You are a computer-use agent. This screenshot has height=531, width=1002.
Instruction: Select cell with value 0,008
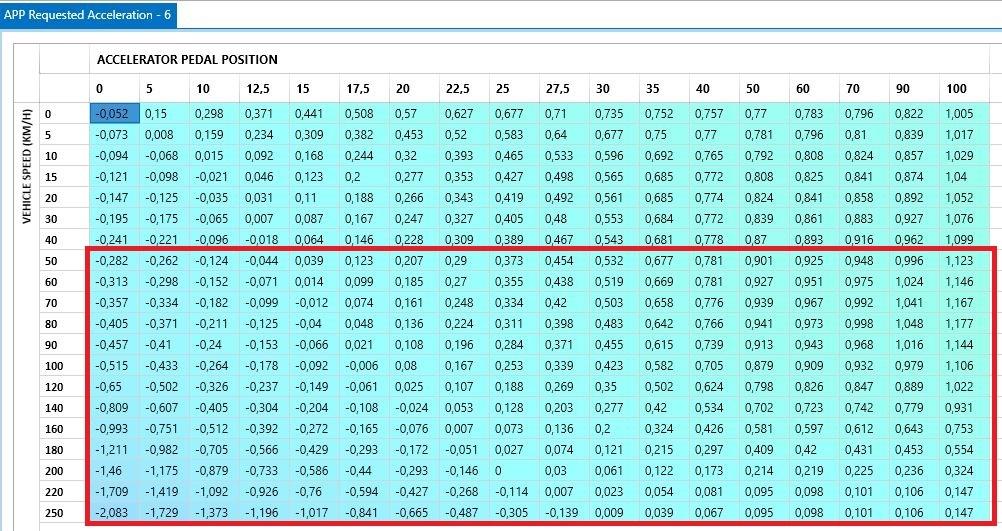click(164, 134)
